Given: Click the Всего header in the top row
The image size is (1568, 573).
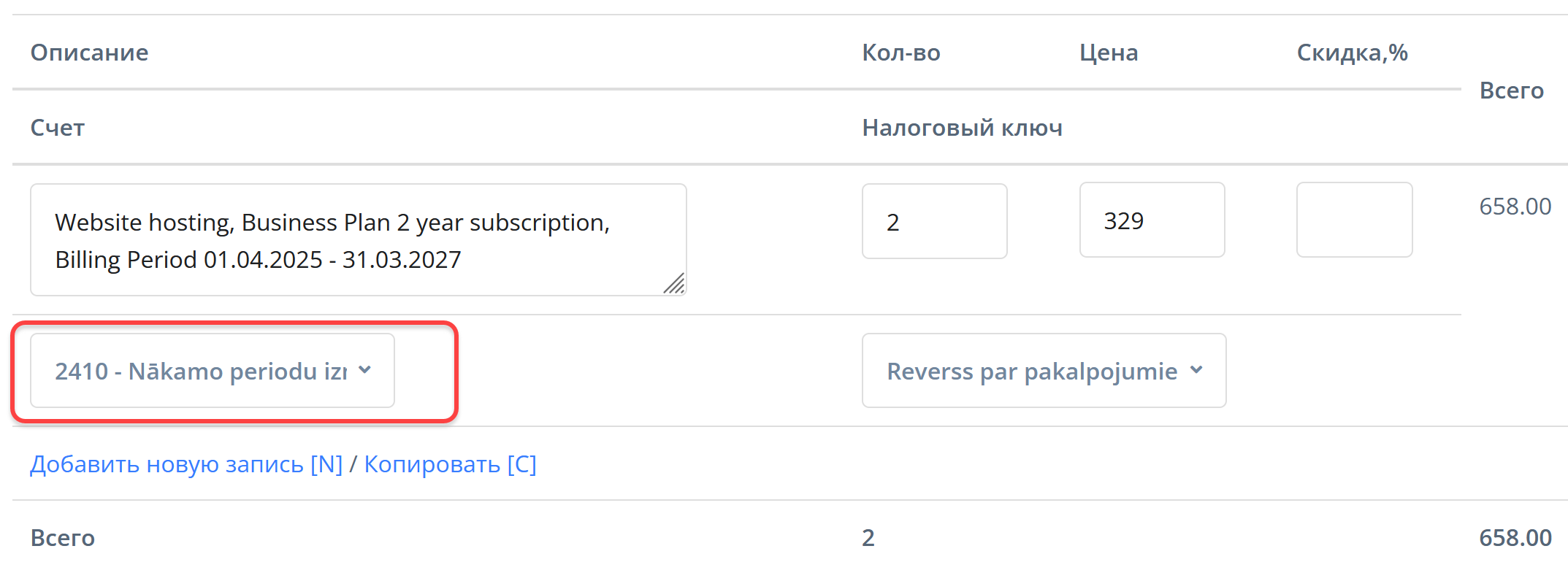Looking at the screenshot, I should tap(1511, 91).
